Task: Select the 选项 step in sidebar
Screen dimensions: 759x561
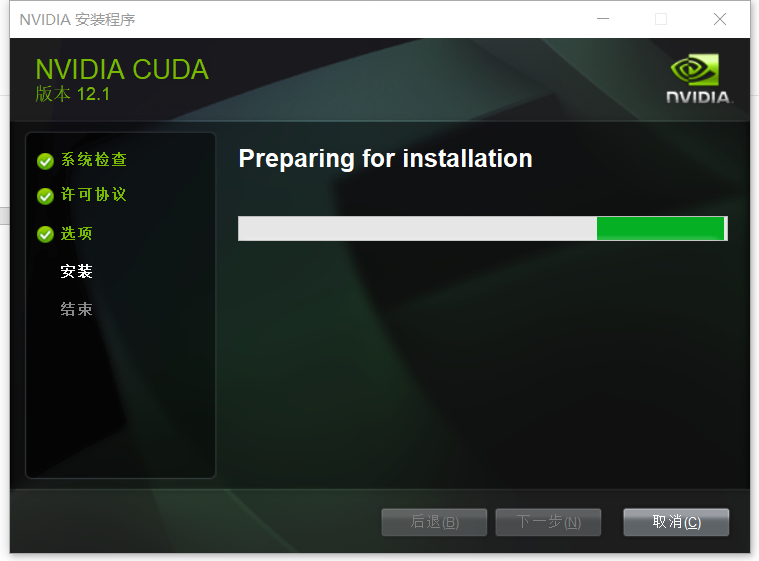Action: 76,233
